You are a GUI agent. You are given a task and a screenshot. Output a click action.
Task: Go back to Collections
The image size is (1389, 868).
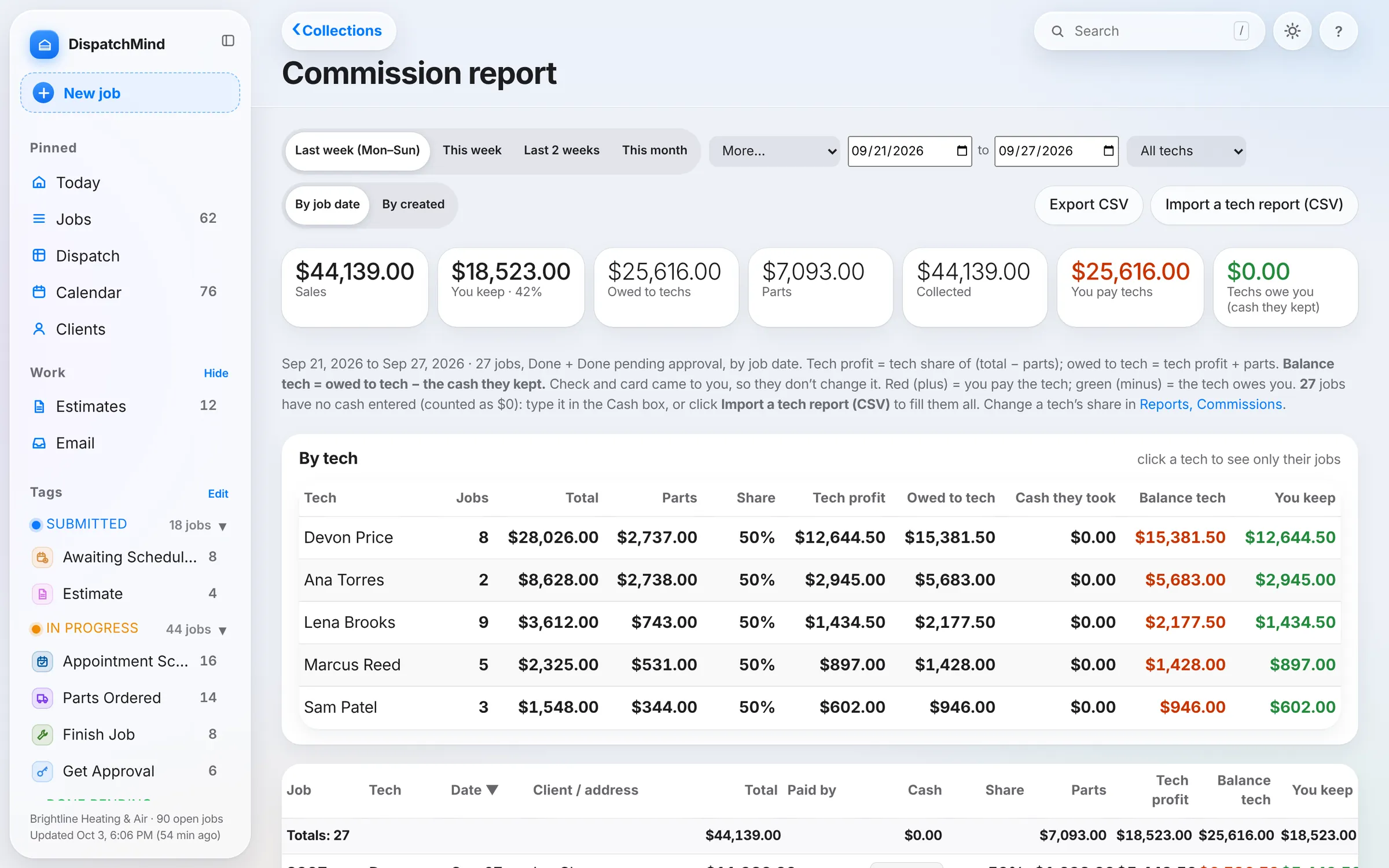click(338, 31)
